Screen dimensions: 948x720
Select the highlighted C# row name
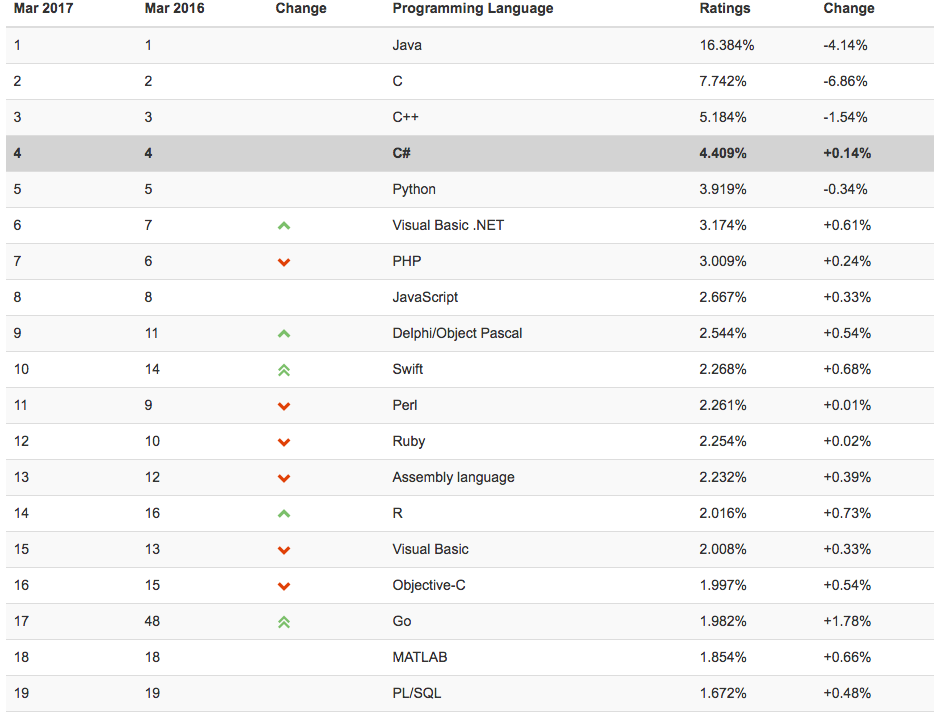(x=401, y=153)
